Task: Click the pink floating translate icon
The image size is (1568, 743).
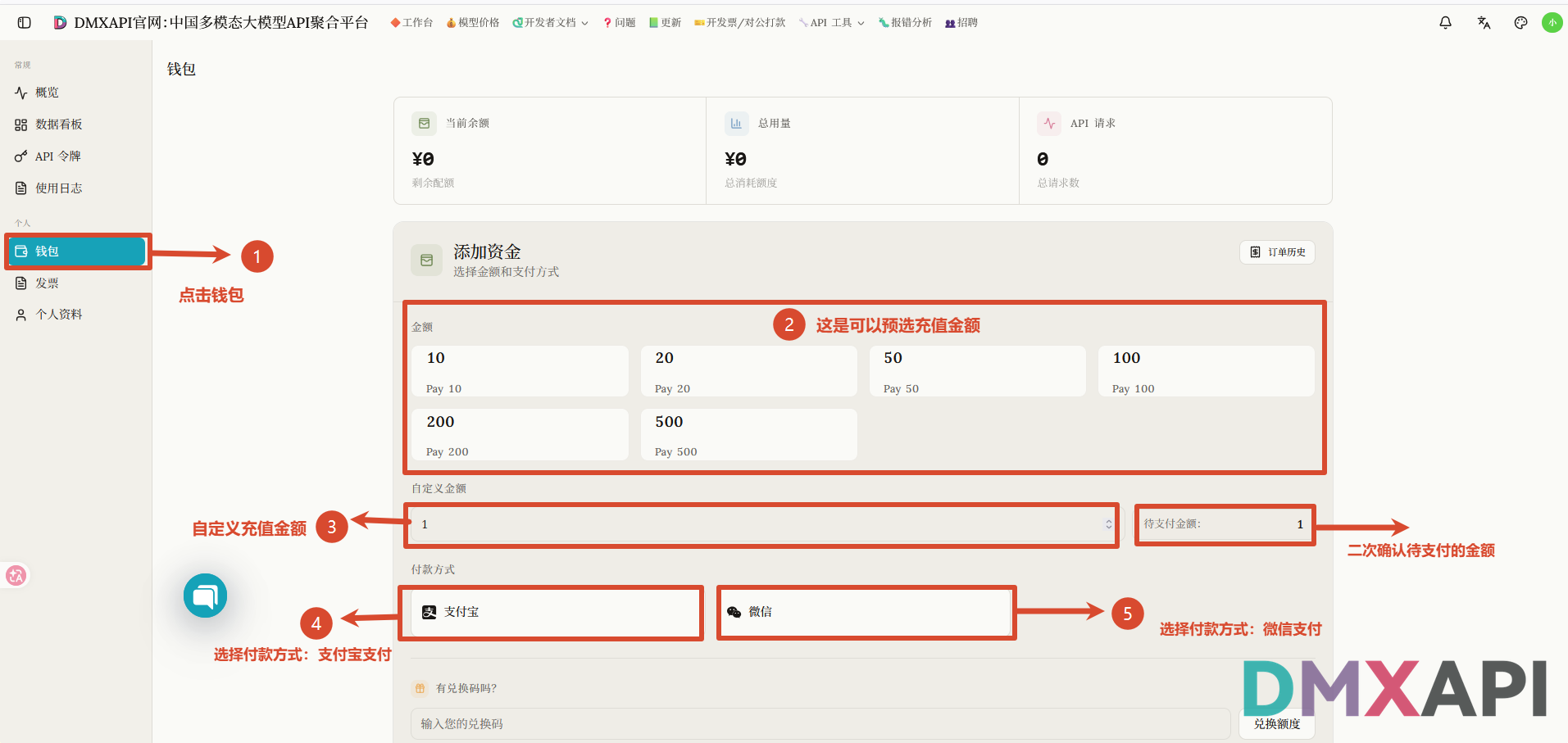Action: pyautogui.click(x=16, y=576)
